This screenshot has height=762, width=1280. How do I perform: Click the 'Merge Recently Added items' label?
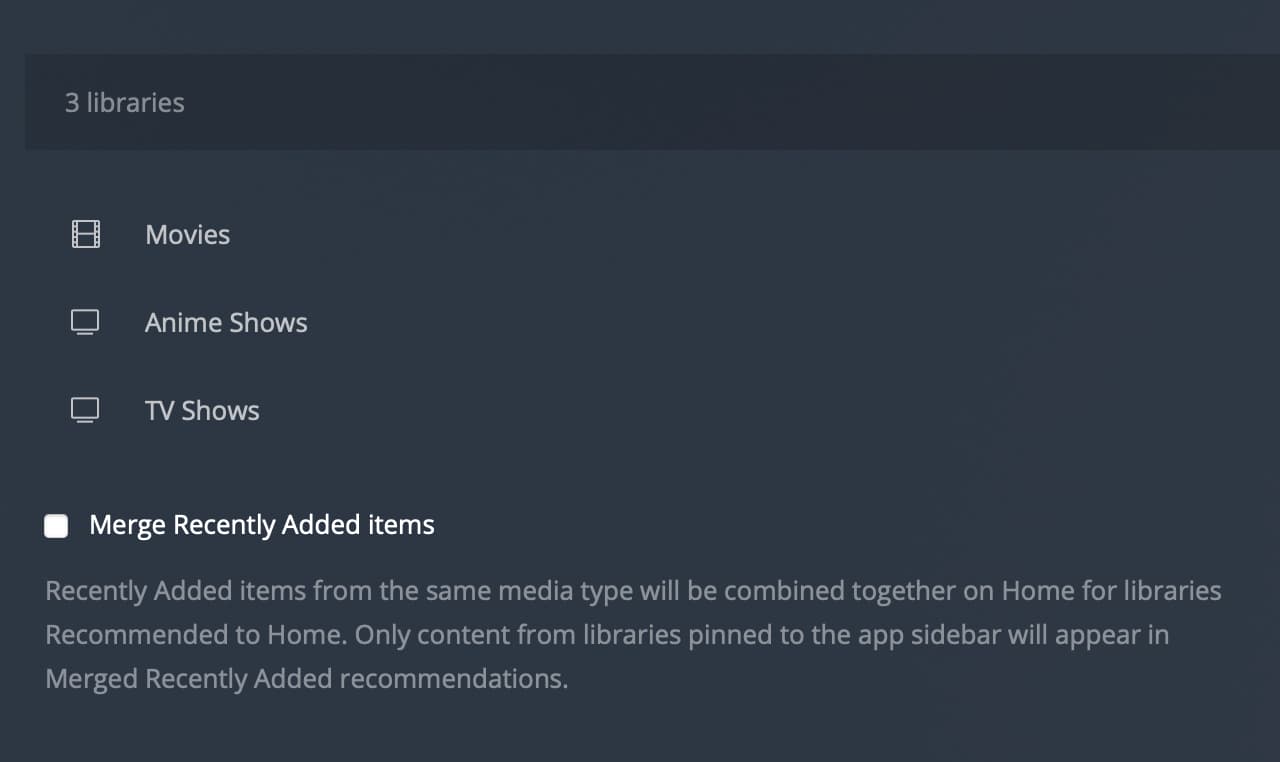(262, 525)
